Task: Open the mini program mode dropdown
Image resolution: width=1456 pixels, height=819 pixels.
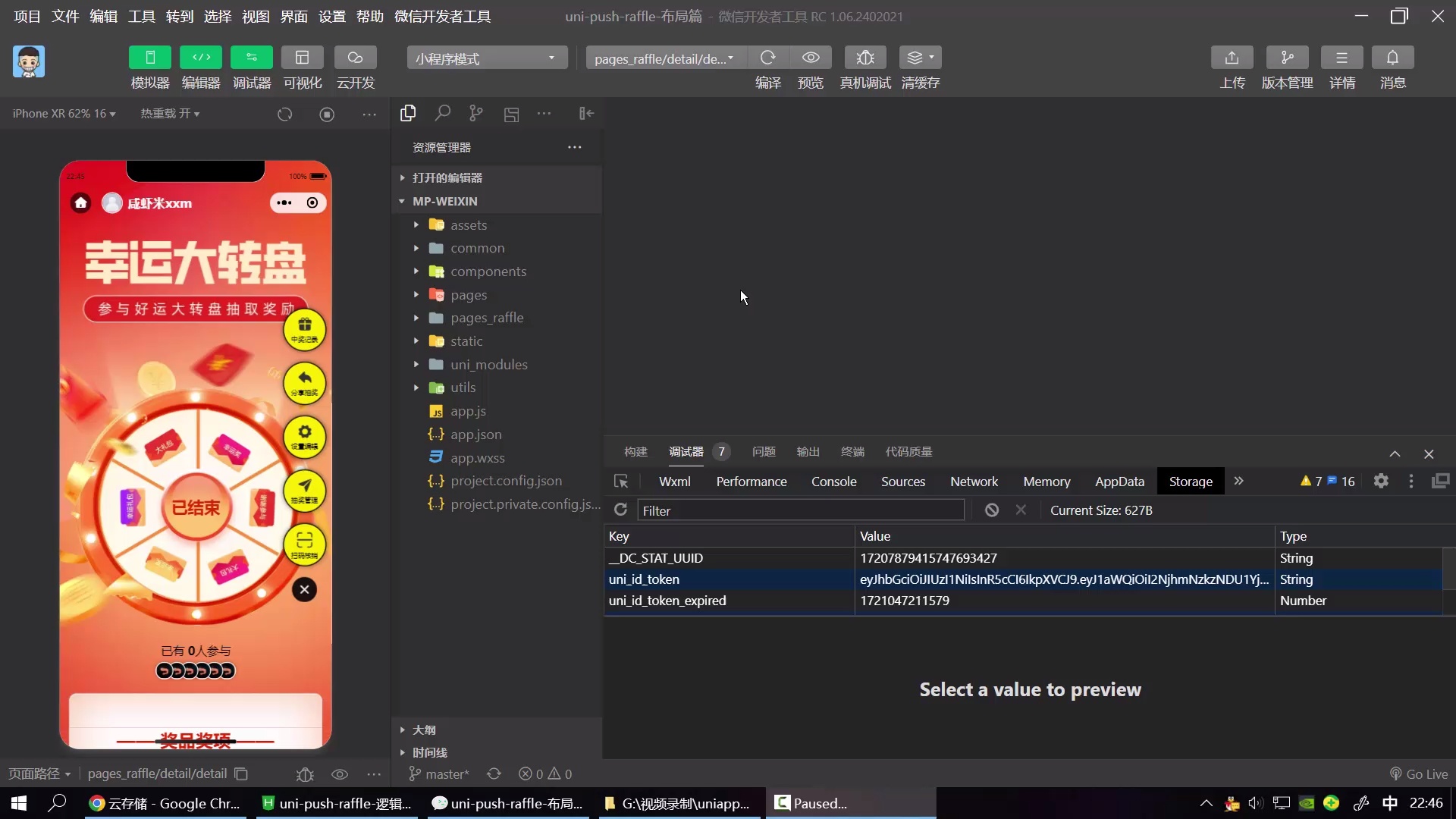Action: click(x=487, y=58)
